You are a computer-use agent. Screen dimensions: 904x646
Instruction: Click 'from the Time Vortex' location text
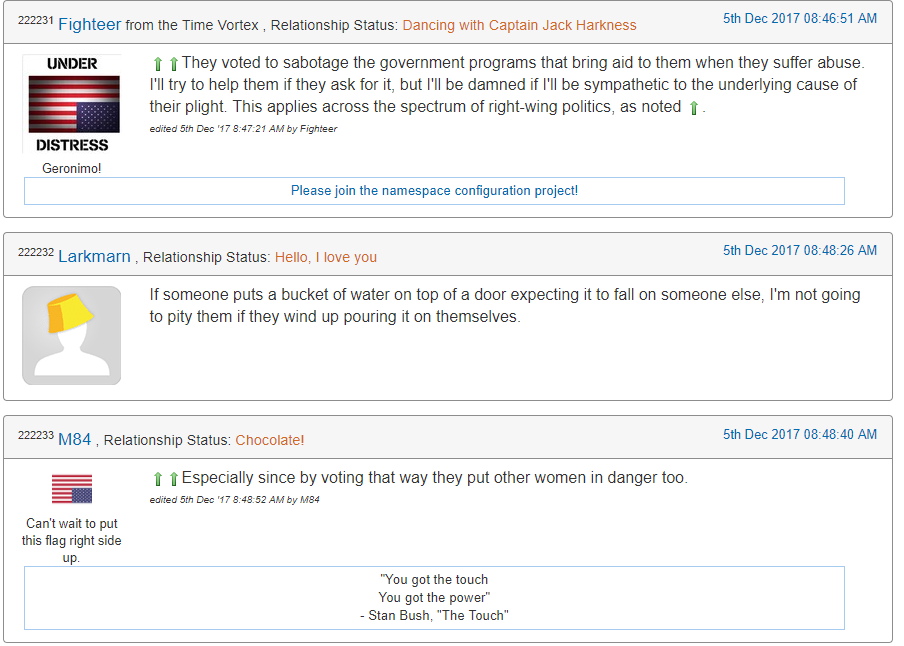[x=192, y=25]
